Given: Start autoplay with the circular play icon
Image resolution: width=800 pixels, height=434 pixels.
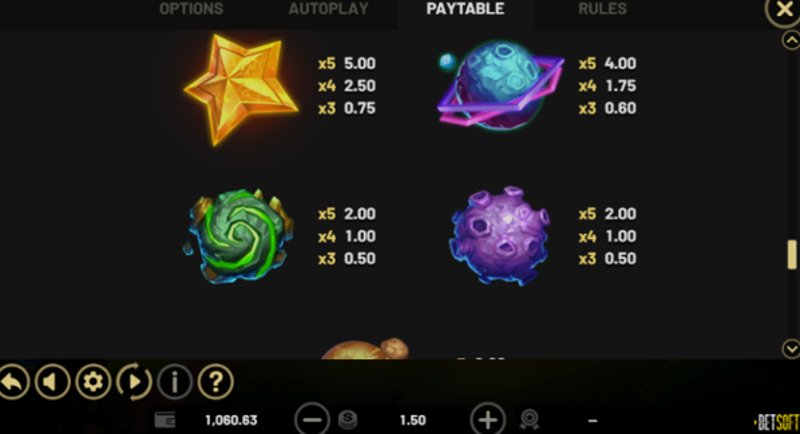Looking at the screenshot, I should (134, 381).
